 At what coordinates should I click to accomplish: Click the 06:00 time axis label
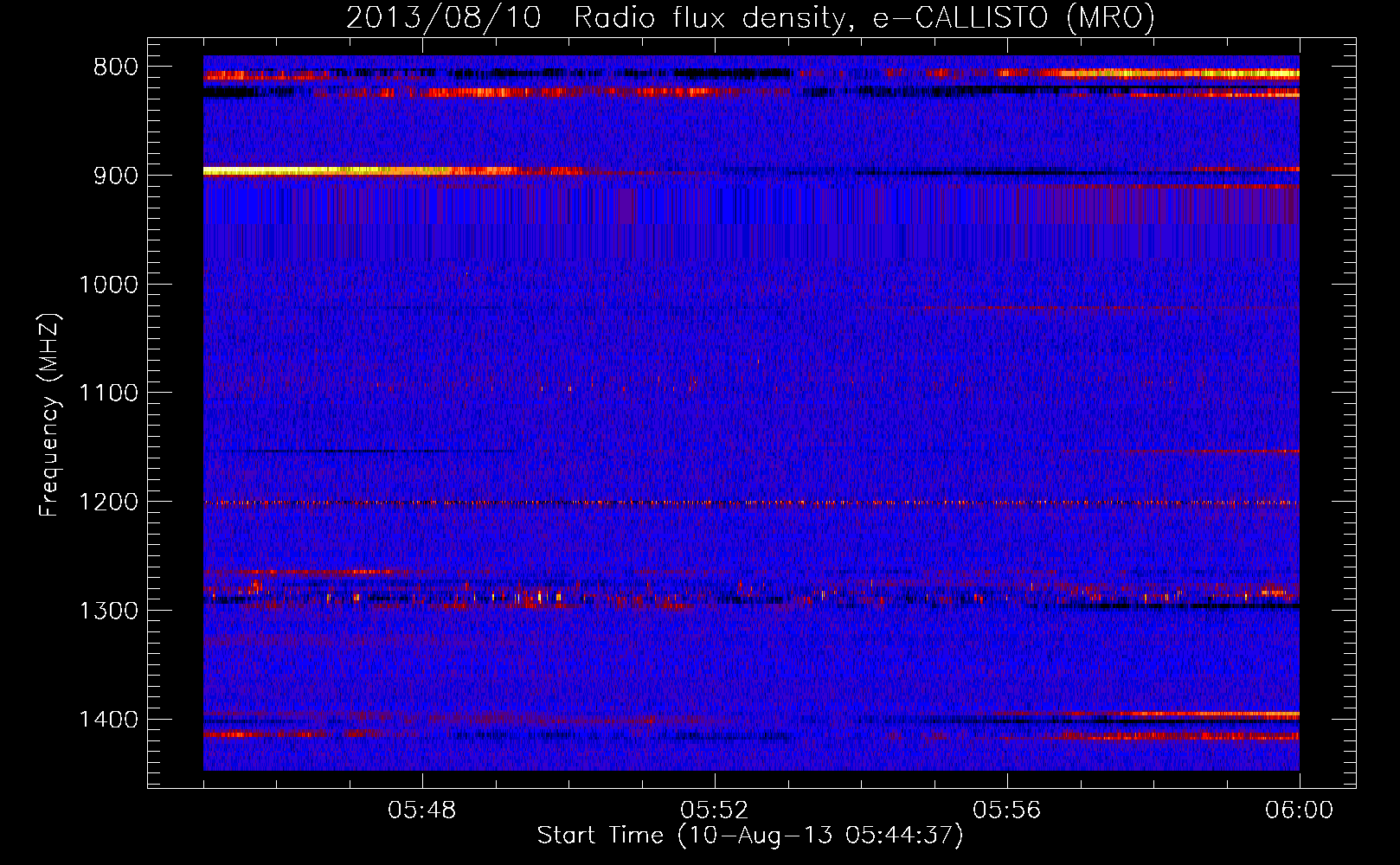[1299, 811]
